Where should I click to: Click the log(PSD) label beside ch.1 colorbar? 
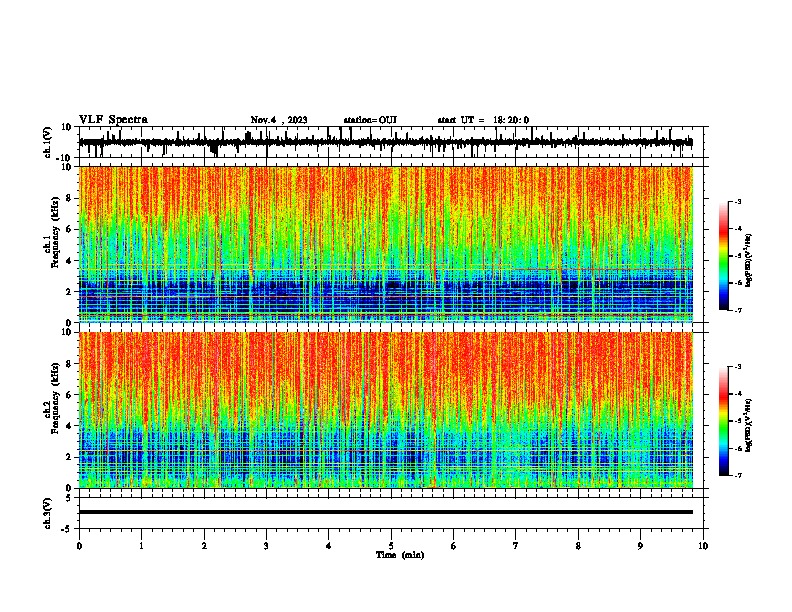[748, 260]
